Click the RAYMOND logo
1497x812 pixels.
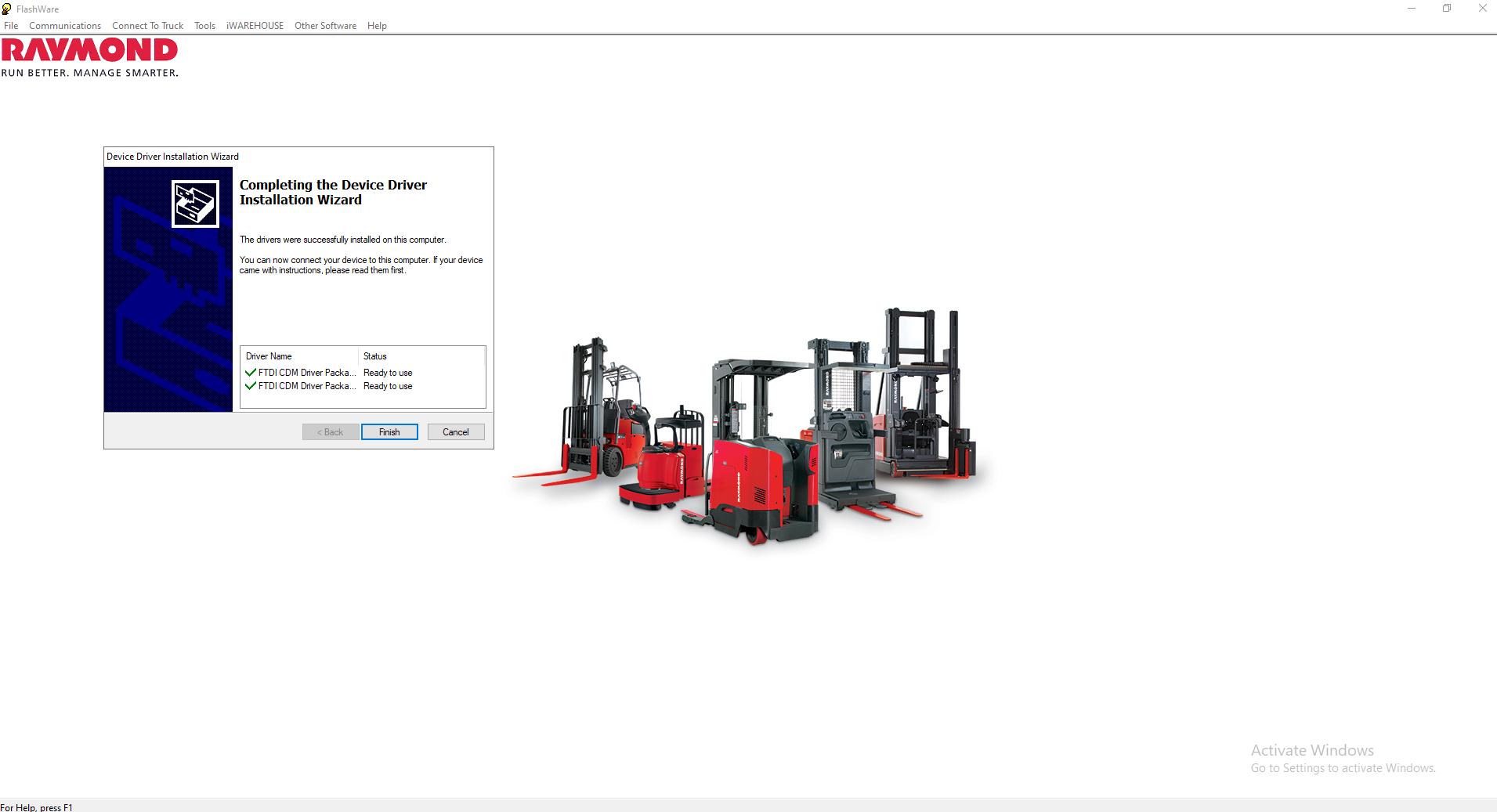[x=90, y=53]
